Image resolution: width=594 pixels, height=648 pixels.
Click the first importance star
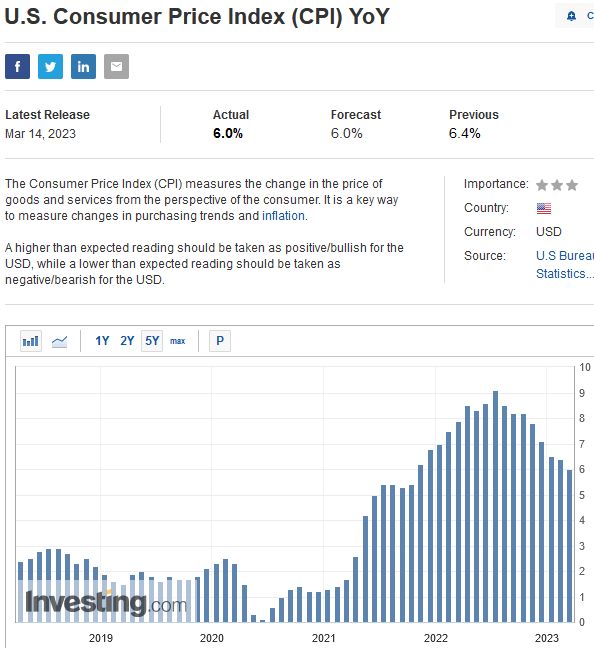pos(542,185)
